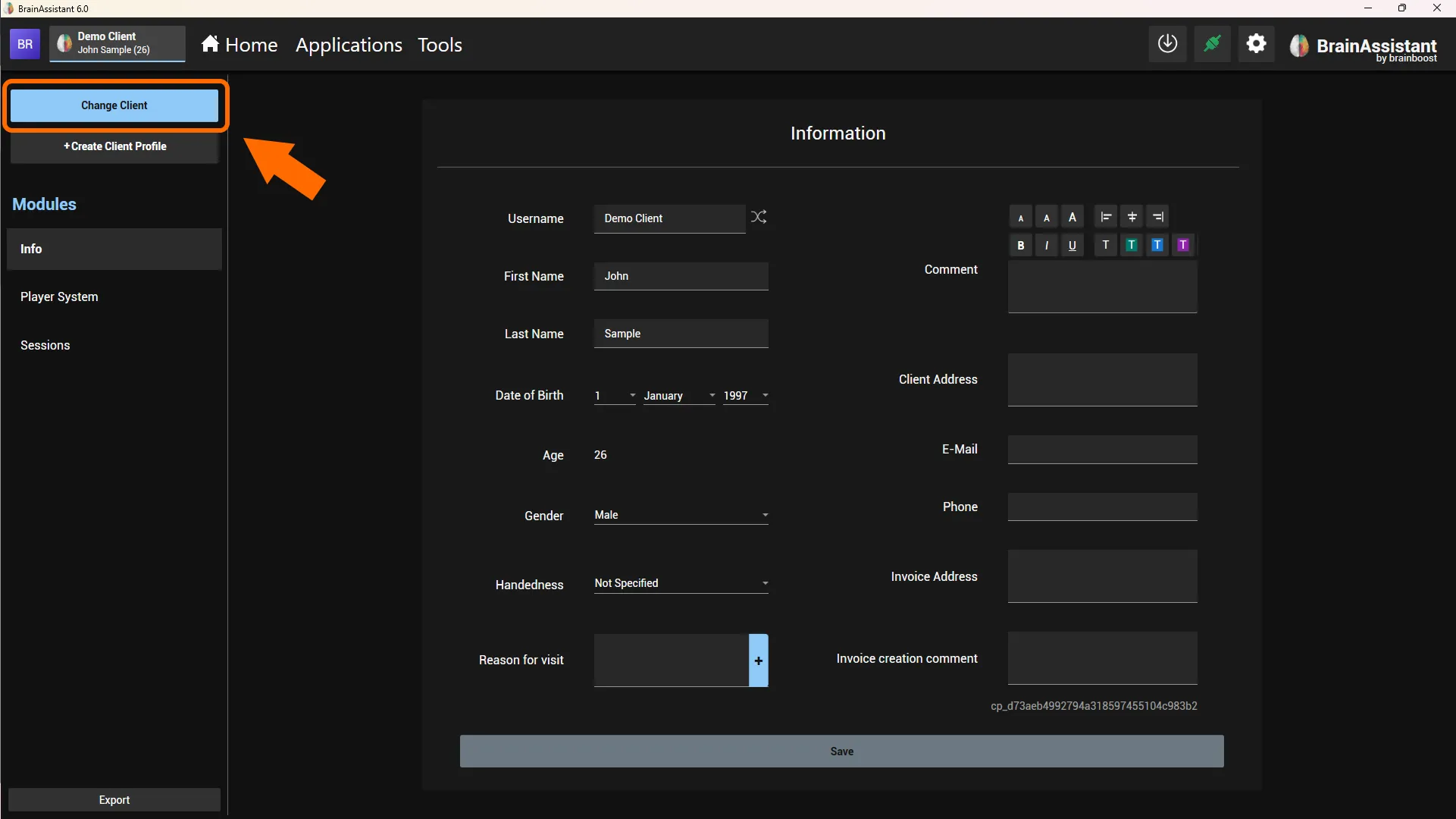Switch to the Player System module
This screenshot has width=1456, height=819.
coord(114,297)
